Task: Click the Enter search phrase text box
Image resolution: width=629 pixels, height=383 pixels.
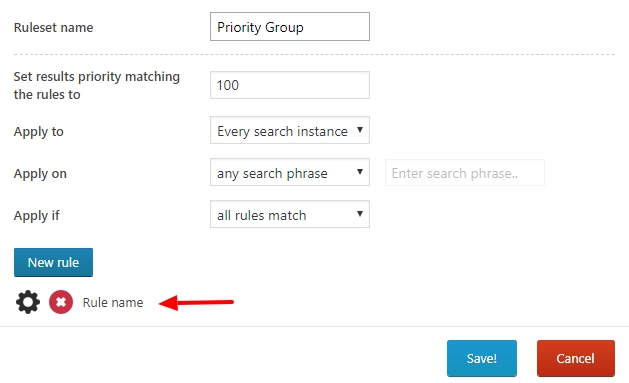Action: (x=465, y=173)
